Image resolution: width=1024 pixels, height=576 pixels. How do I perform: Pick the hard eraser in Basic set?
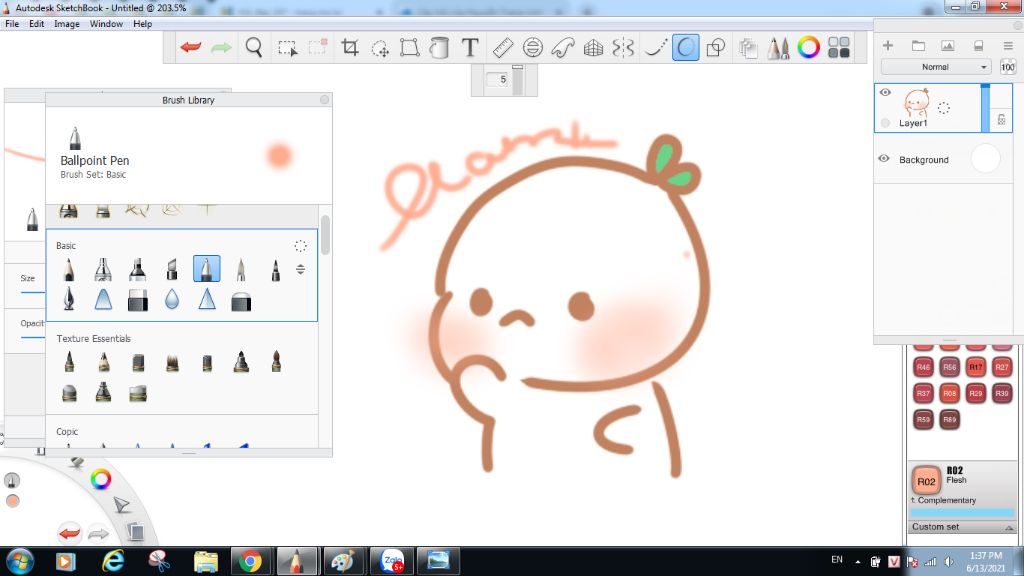[x=137, y=300]
